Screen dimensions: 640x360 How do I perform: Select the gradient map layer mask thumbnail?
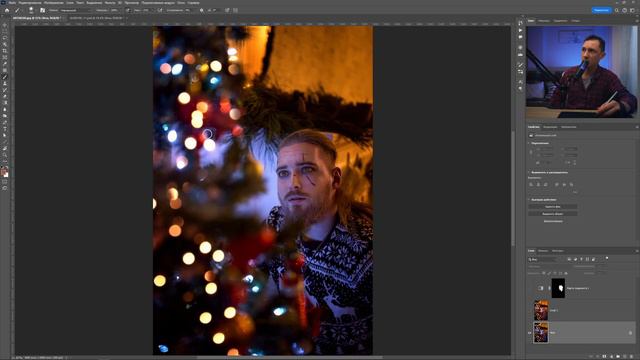558,288
